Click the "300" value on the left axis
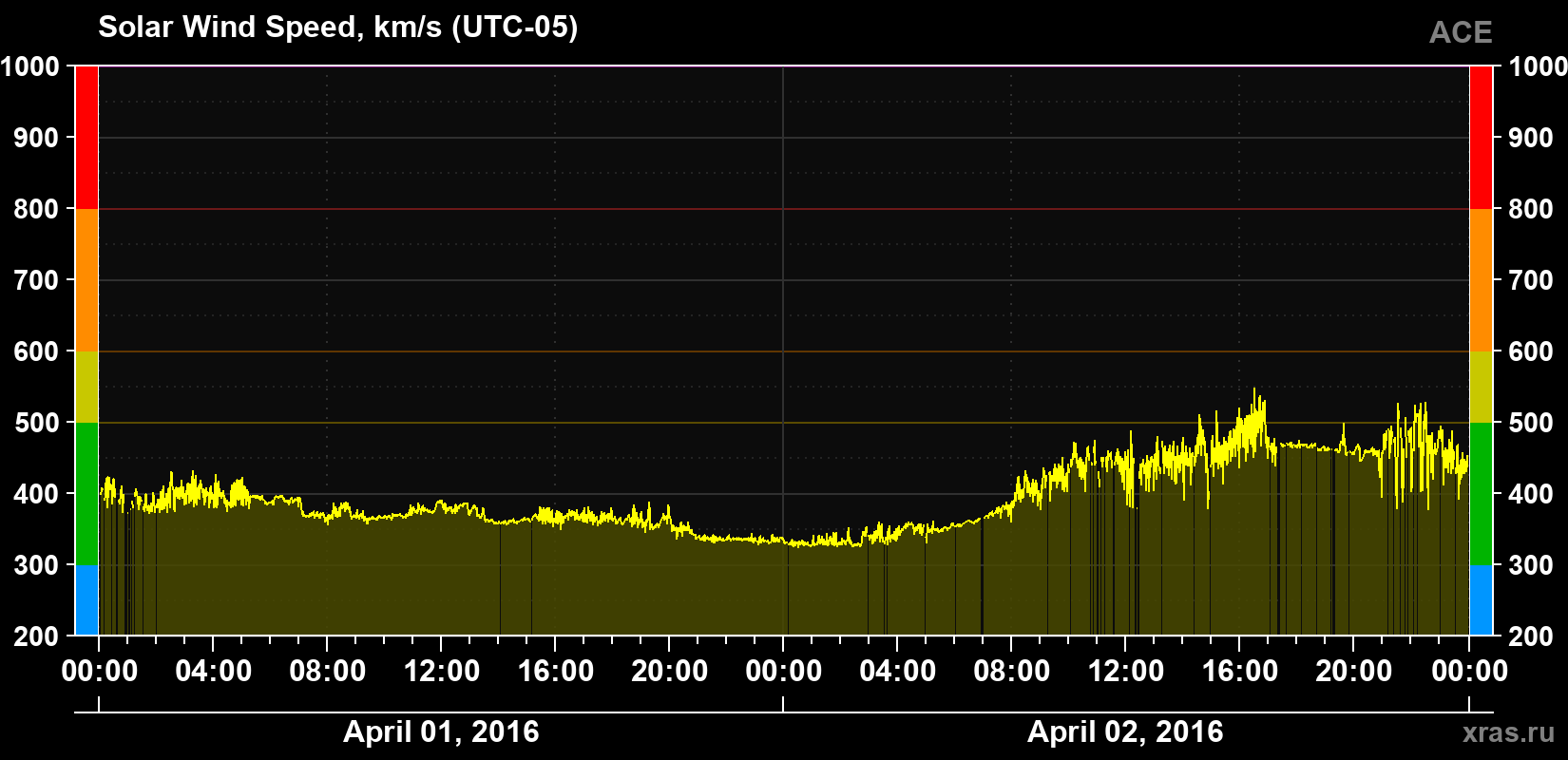 pyautogui.click(x=36, y=565)
